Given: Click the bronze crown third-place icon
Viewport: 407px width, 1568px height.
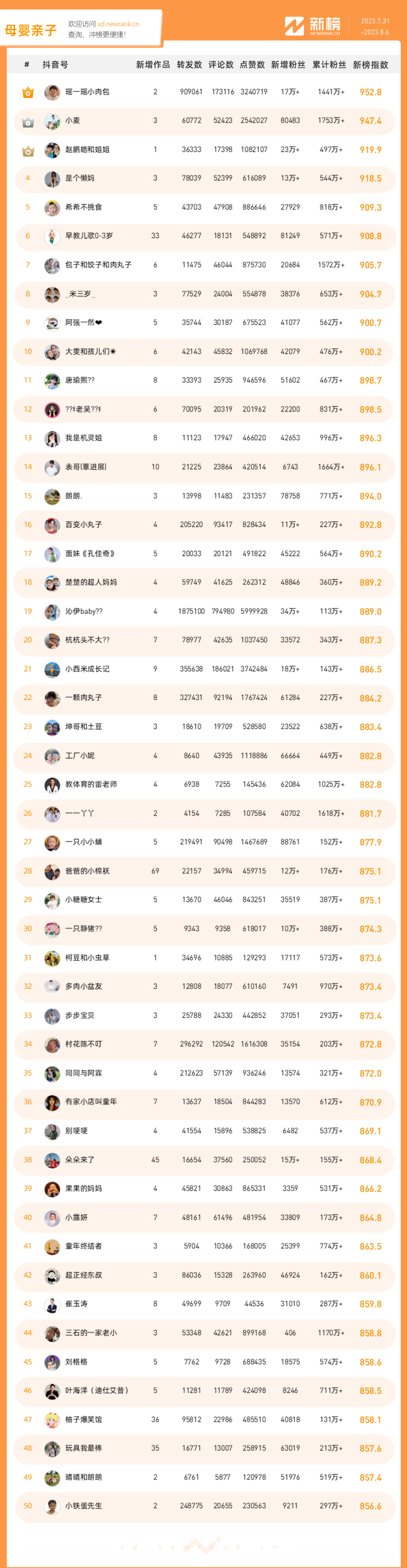Looking at the screenshot, I should [28, 151].
